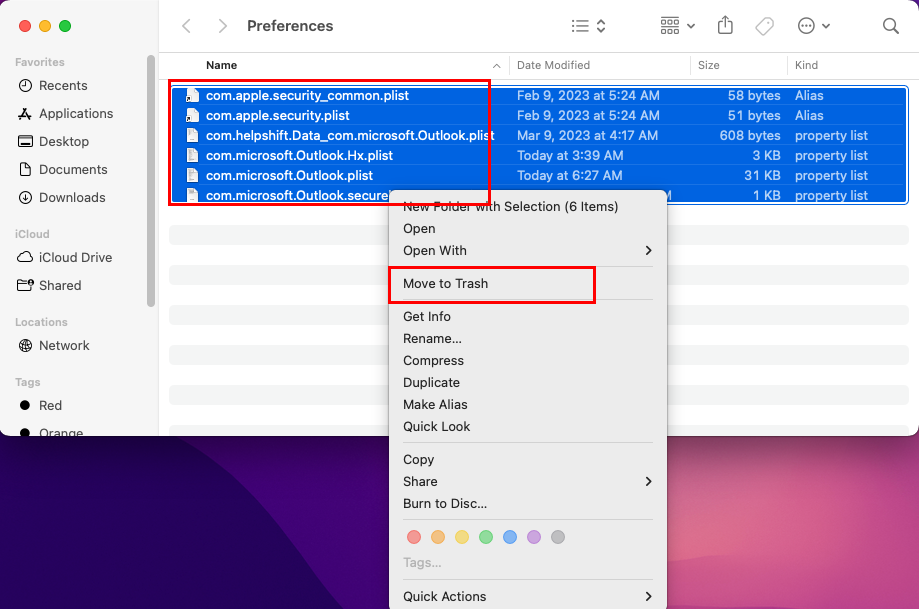Click the Edit Tags toolbar icon
Viewport: 919px width, 609px height.
pyautogui.click(x=764, y=26)
